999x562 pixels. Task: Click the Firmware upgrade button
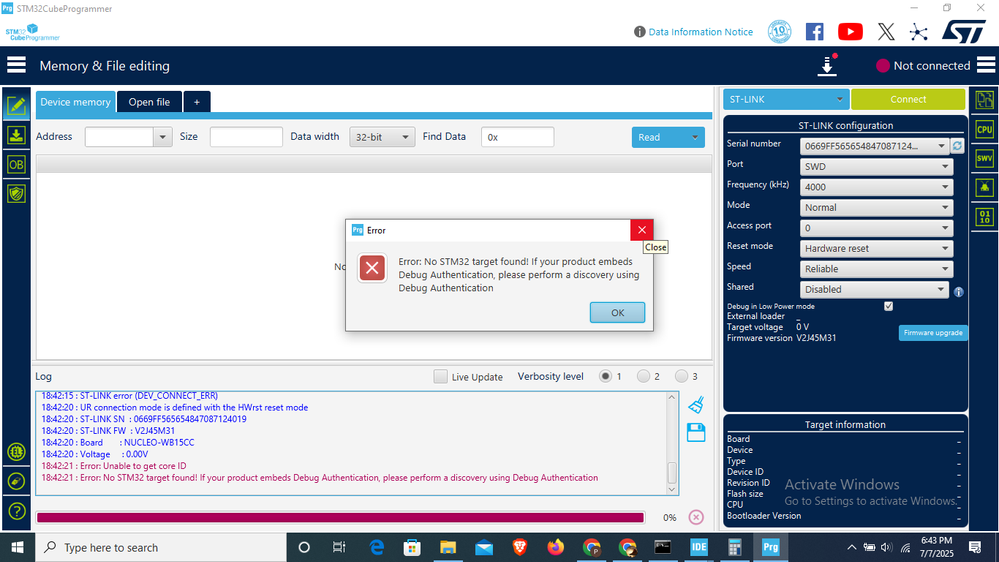[933, 333]
